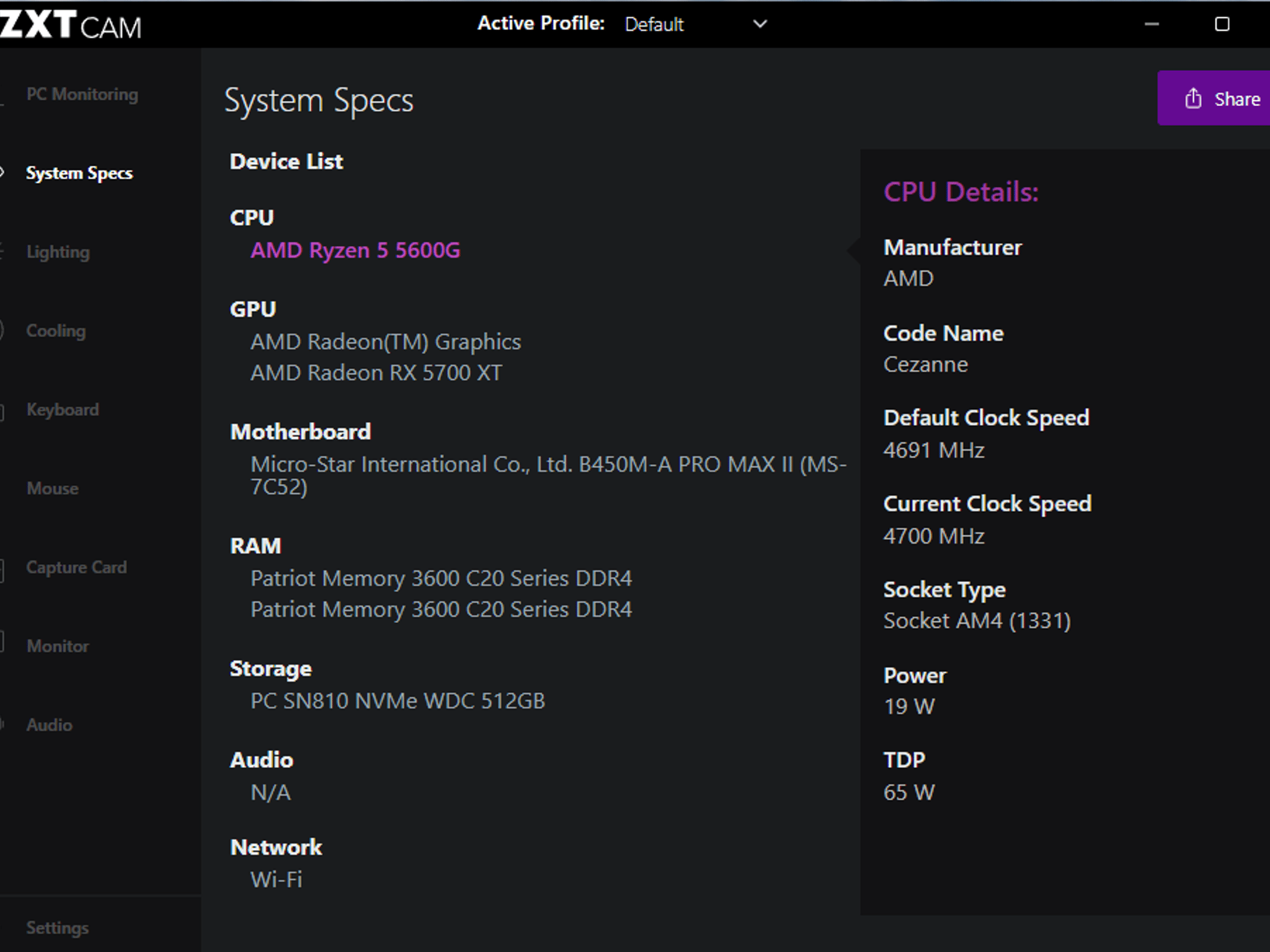Select the N/A audio device entry
The height and width of the screenshot is (952, 1270).
pyautogui.click(x=270, y=792)
